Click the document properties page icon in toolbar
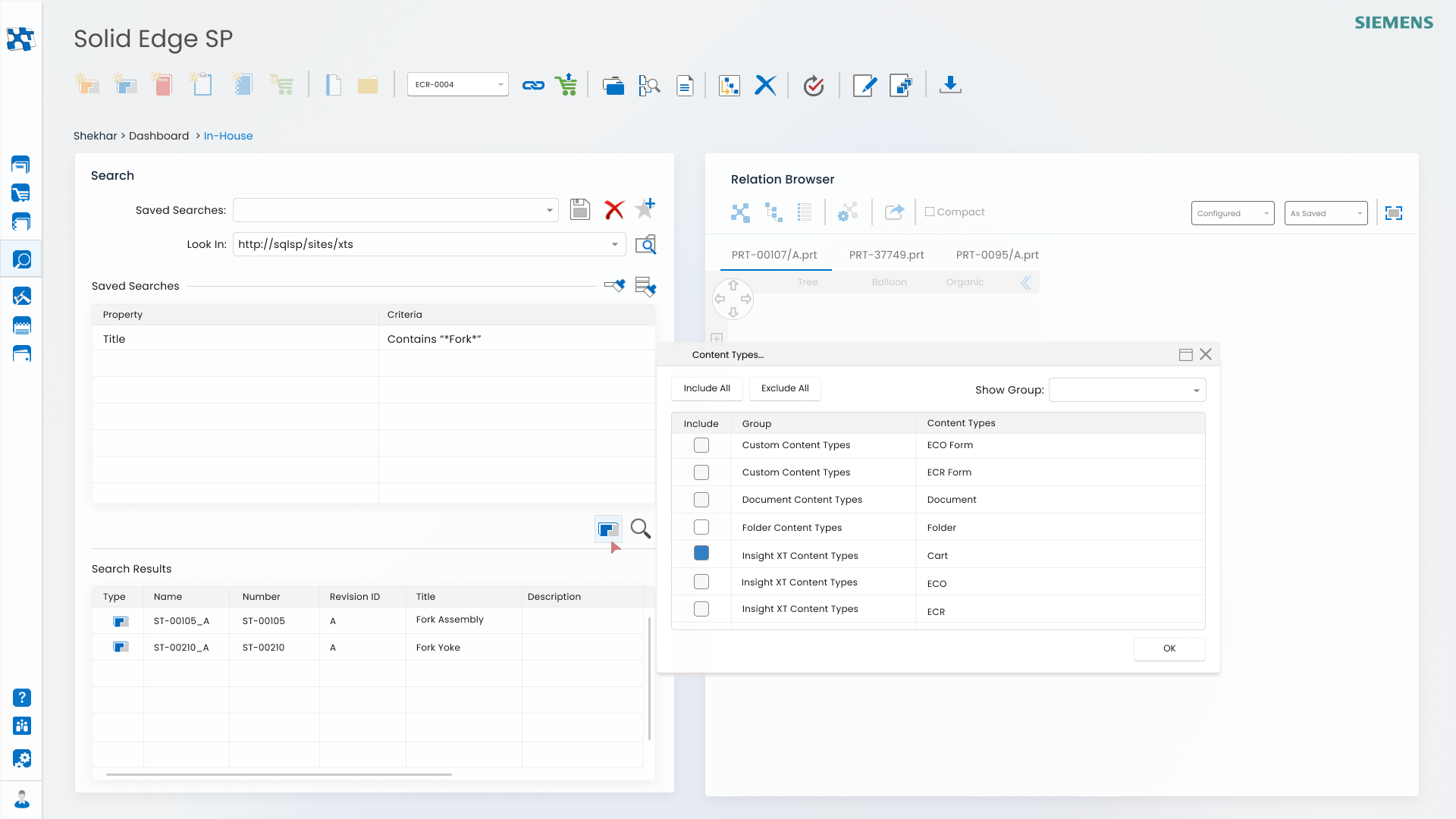The width and height of the screenshot is (1456, 819). point(685,86)
